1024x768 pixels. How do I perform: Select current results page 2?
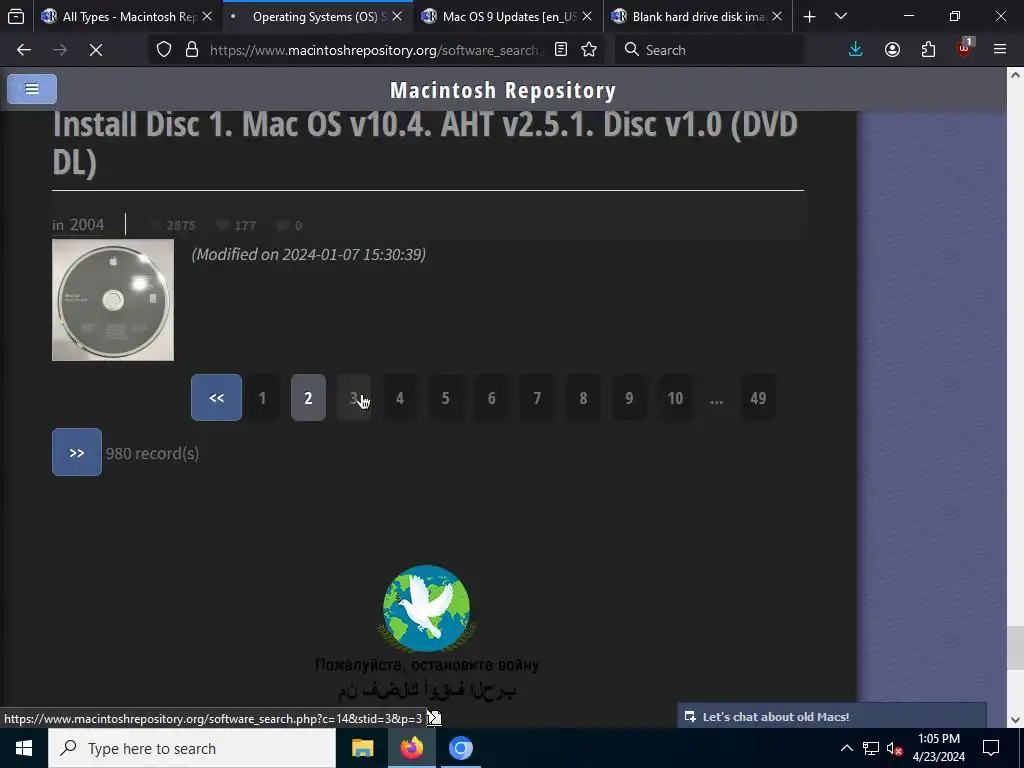(x=308, y=398)
